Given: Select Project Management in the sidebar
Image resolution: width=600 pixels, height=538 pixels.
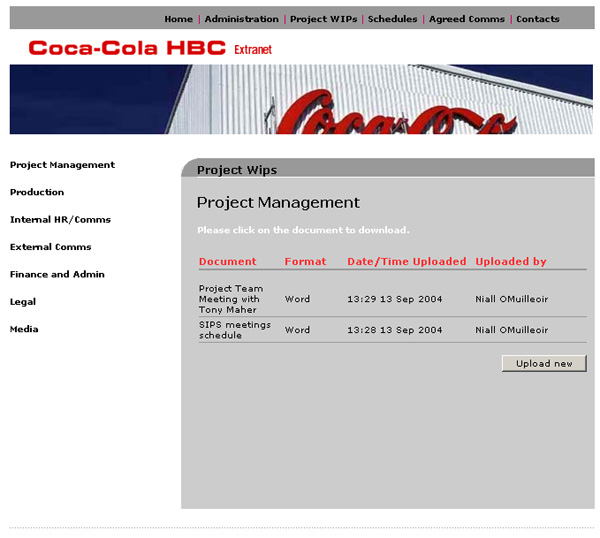Looking at the screenshot, I should [62, 165].
